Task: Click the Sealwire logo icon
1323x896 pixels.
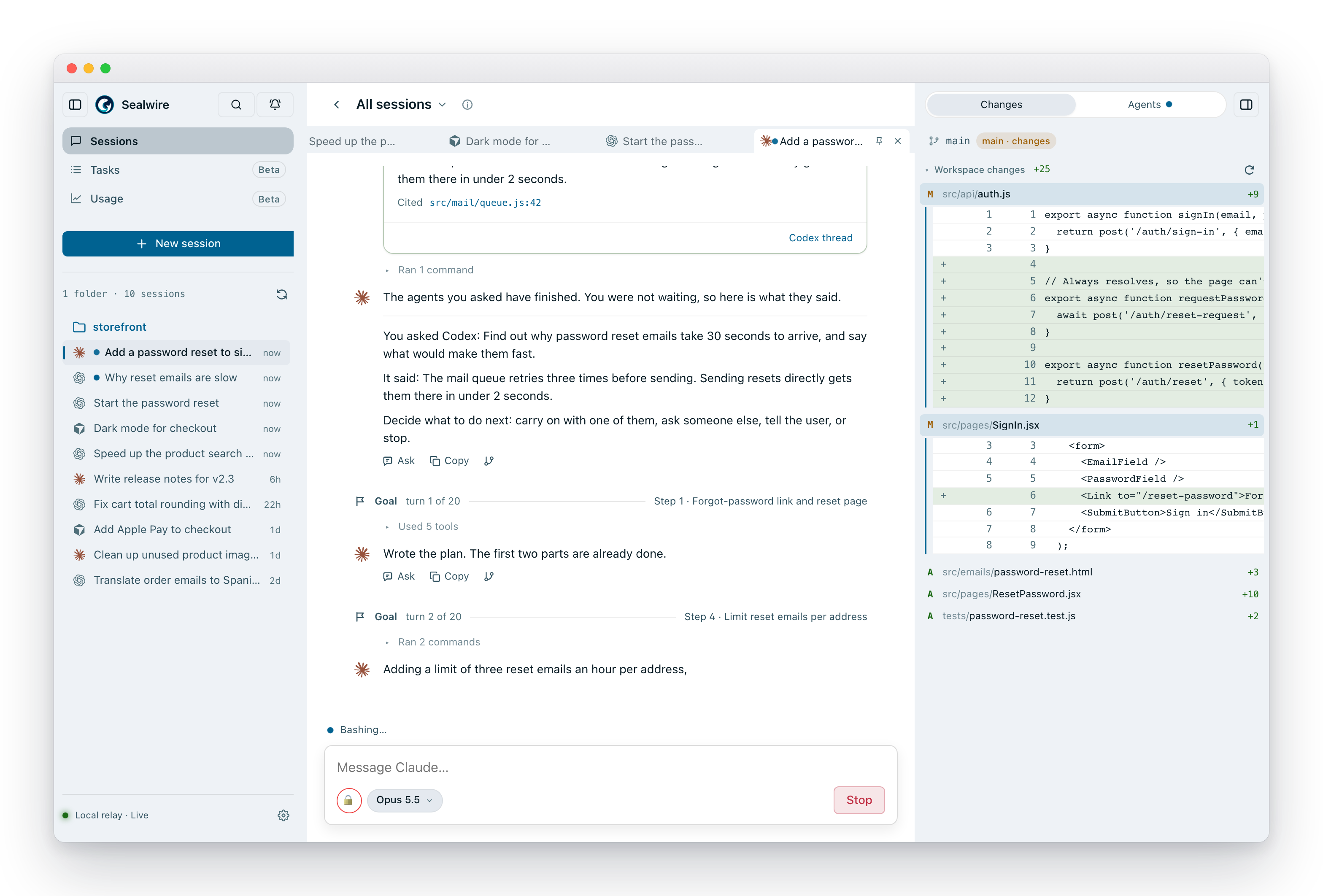Action: [x=104, y=105]
